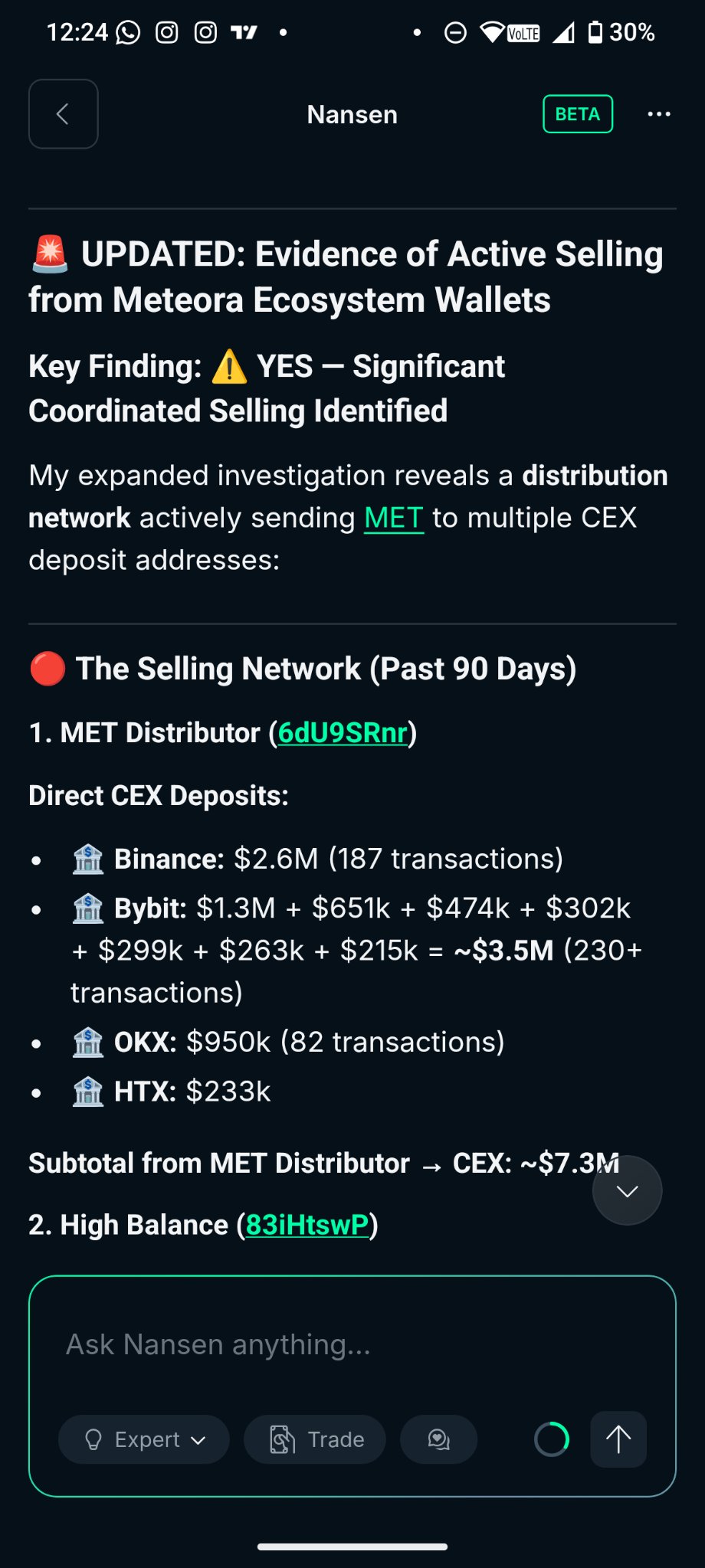Image resolution: width=705 pixels, height=1568 pixels.
Task: Tap the Do Not Disturb status icon
Action: click(455, 32)
